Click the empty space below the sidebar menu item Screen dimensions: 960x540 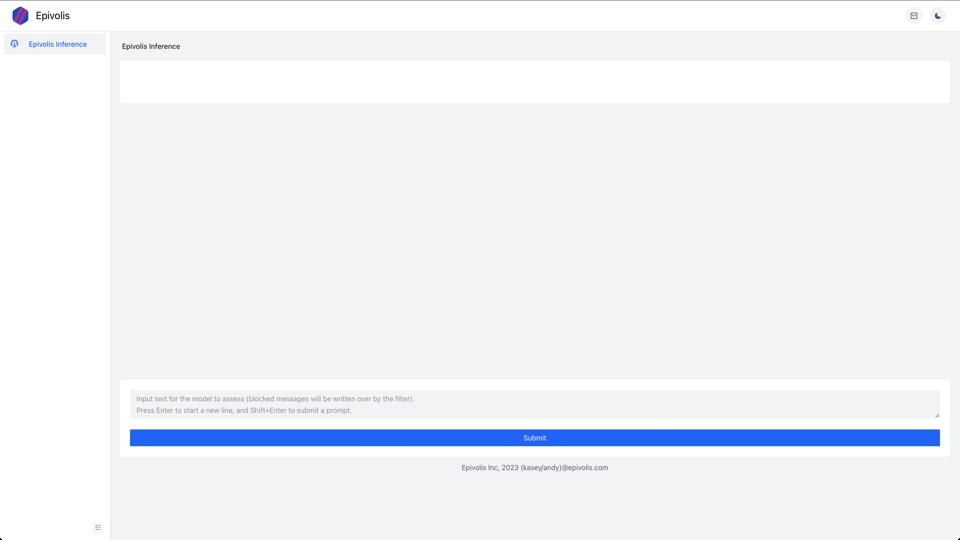pyautogui.click(x=55, y=280)
